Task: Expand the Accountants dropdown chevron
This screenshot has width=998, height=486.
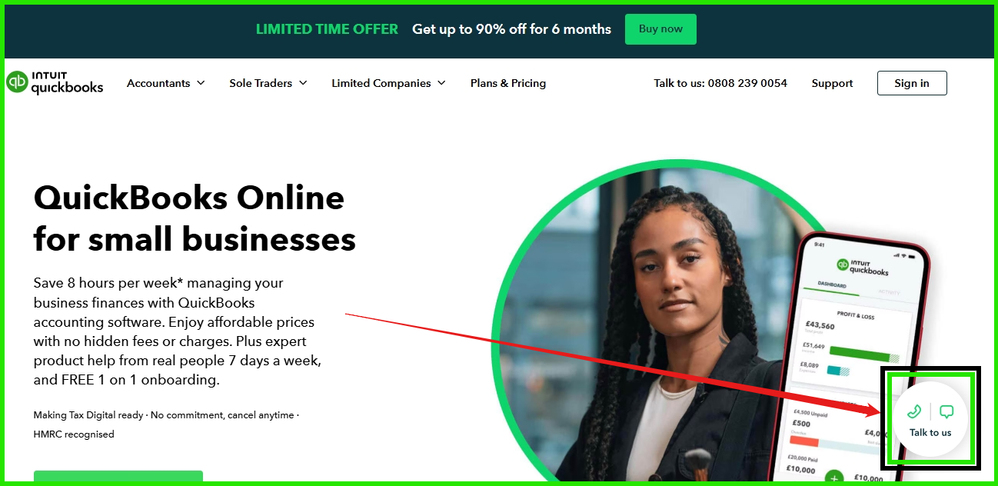Action: [200, 83]
